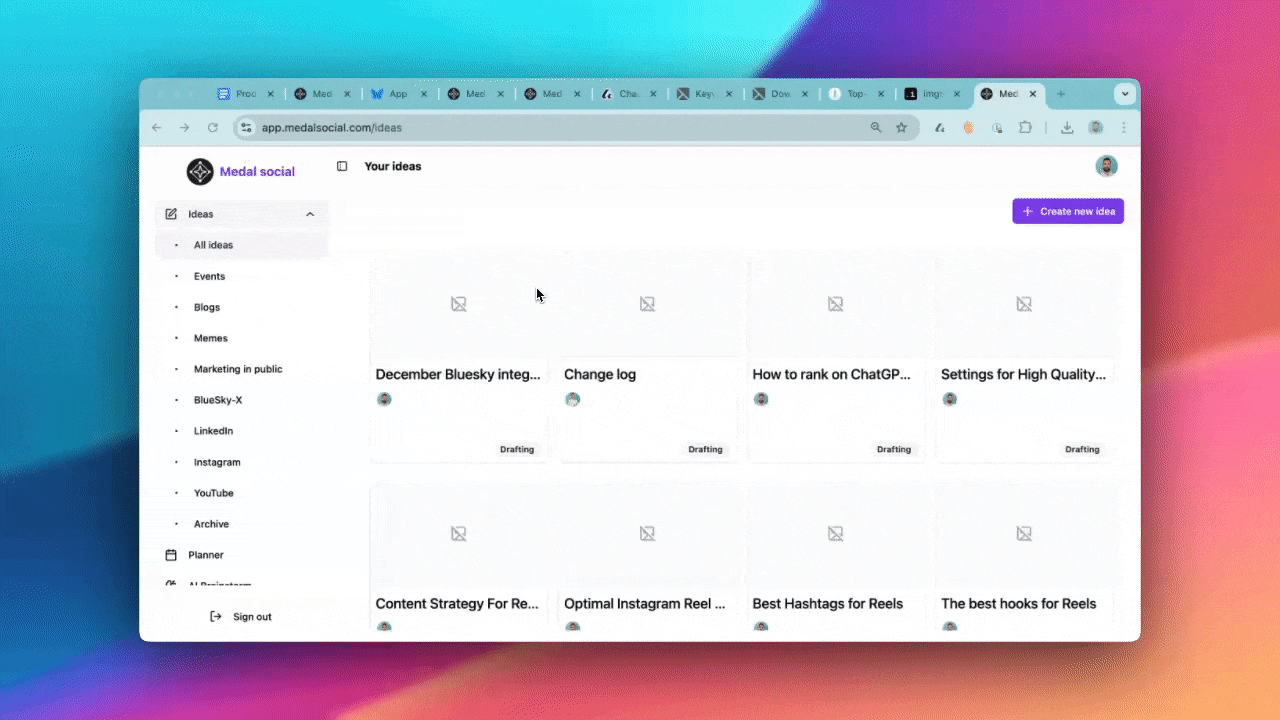Open the user avatar in page header
The height and width of the screenshot is (720, 1280).
(x=1106, y=166)
